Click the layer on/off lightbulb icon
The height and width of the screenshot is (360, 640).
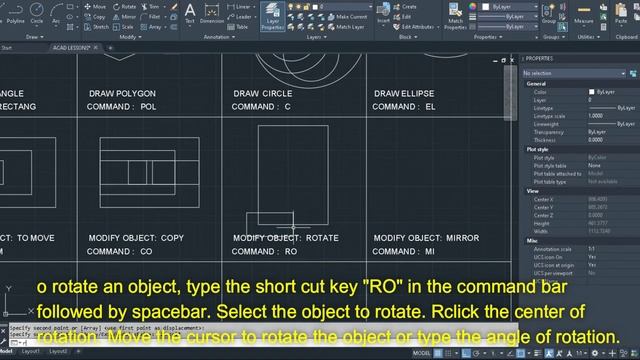tap(291, 7)
